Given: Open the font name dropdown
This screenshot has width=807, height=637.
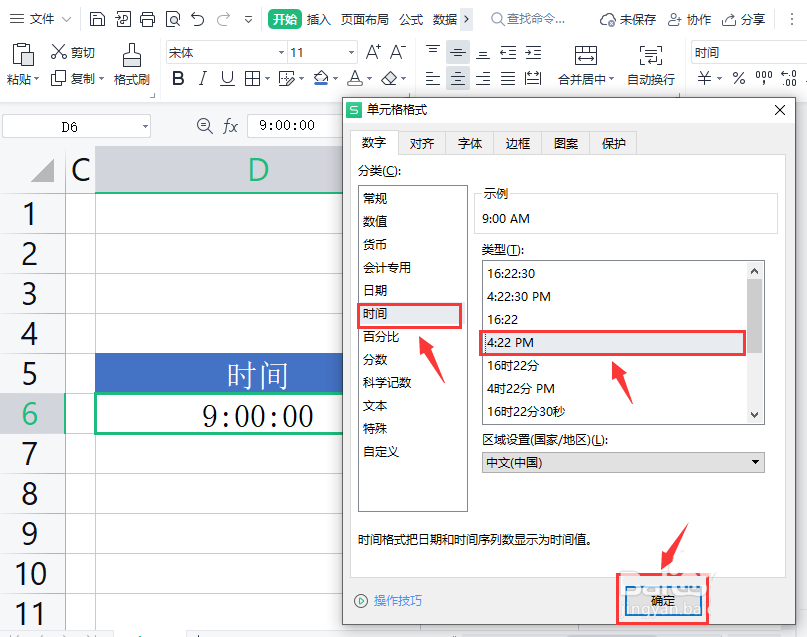Looking at the screenshot, I should [x=281, y=52].
